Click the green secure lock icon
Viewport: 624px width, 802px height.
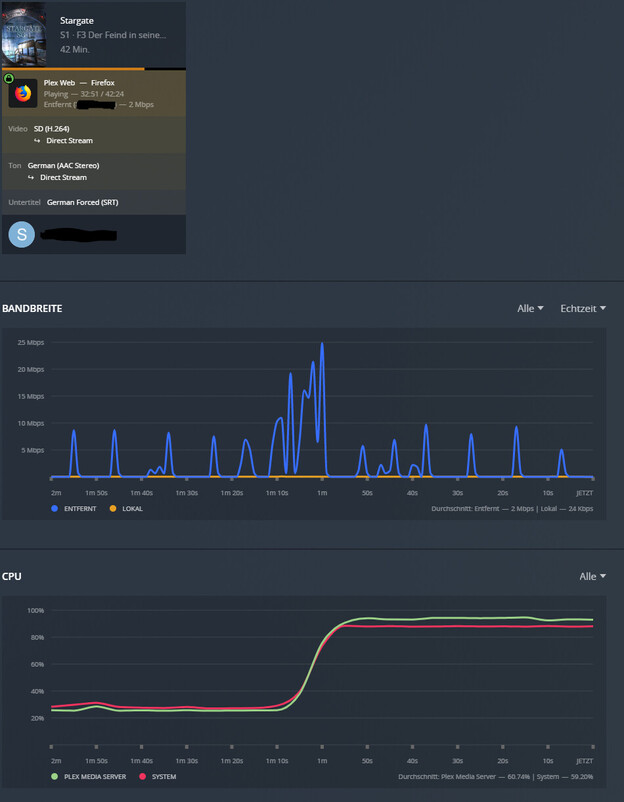click(x=9, y=78)
